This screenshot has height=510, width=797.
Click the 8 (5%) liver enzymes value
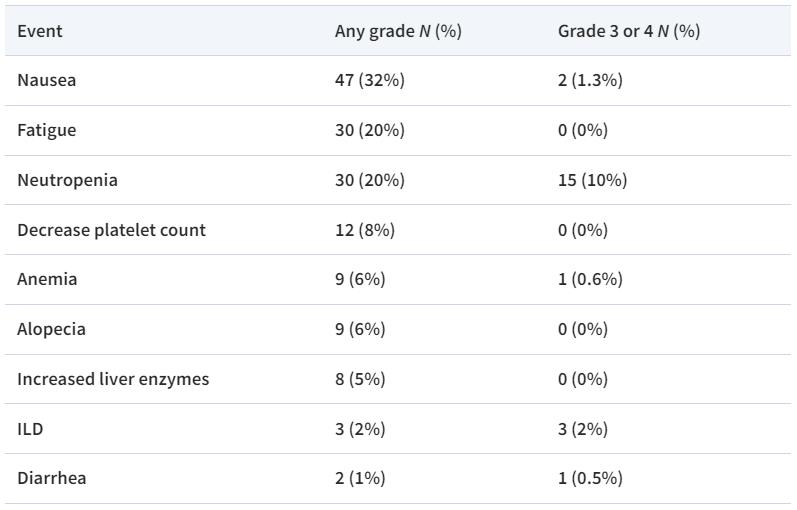(x=360, y=379)
